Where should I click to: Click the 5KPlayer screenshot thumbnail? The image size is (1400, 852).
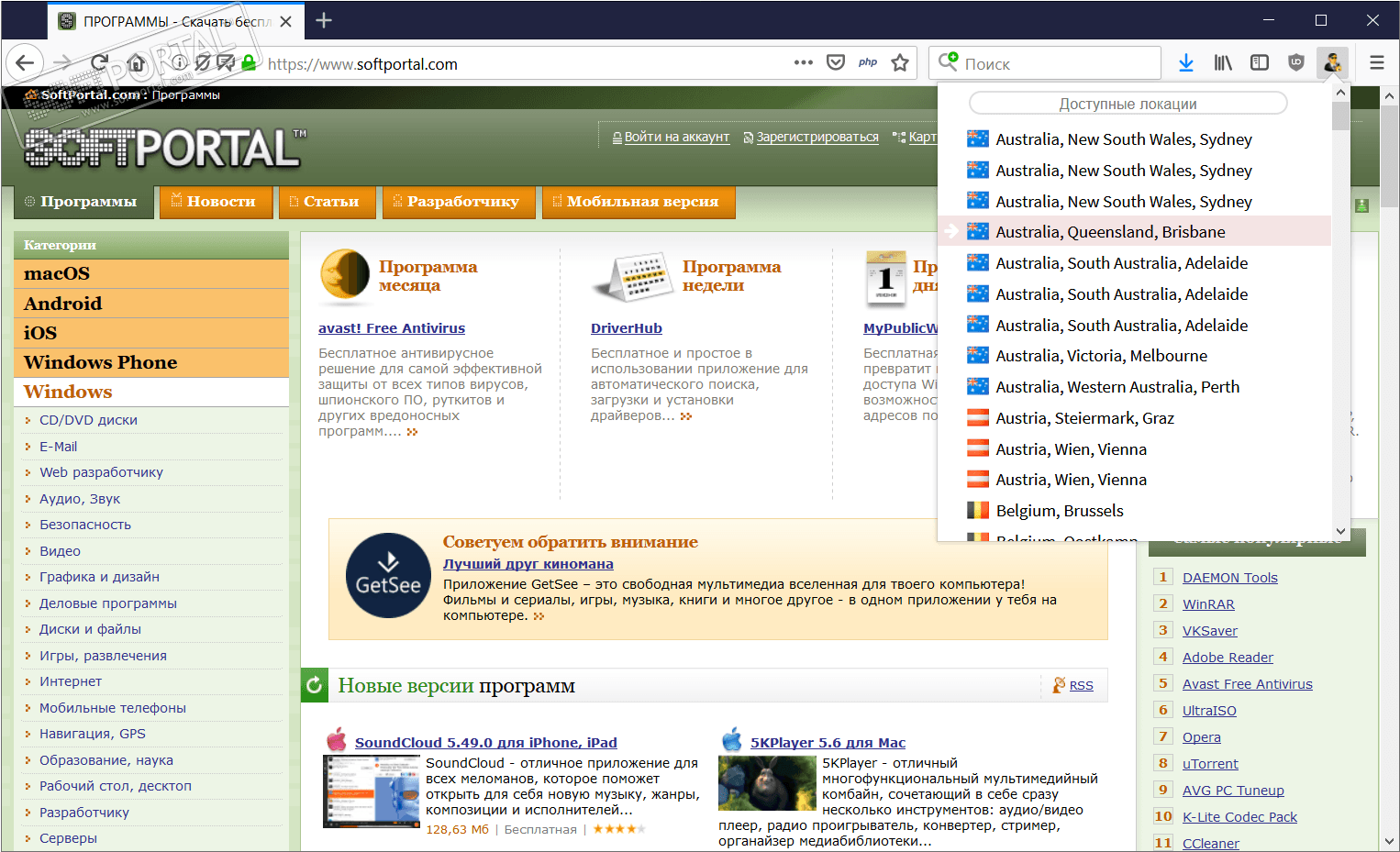767,783
